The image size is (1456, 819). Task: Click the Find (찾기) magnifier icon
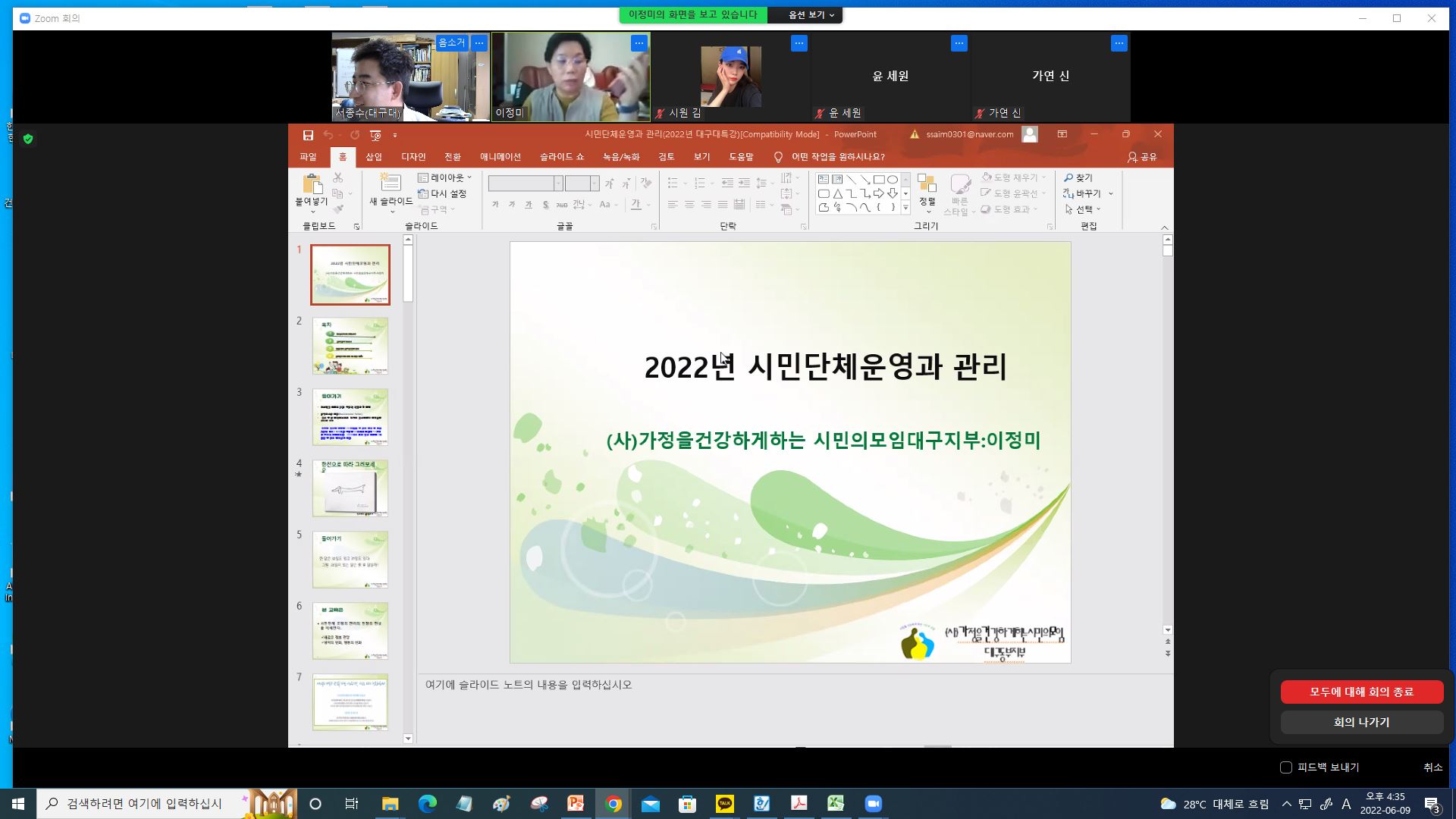(x=1069, y=177)
